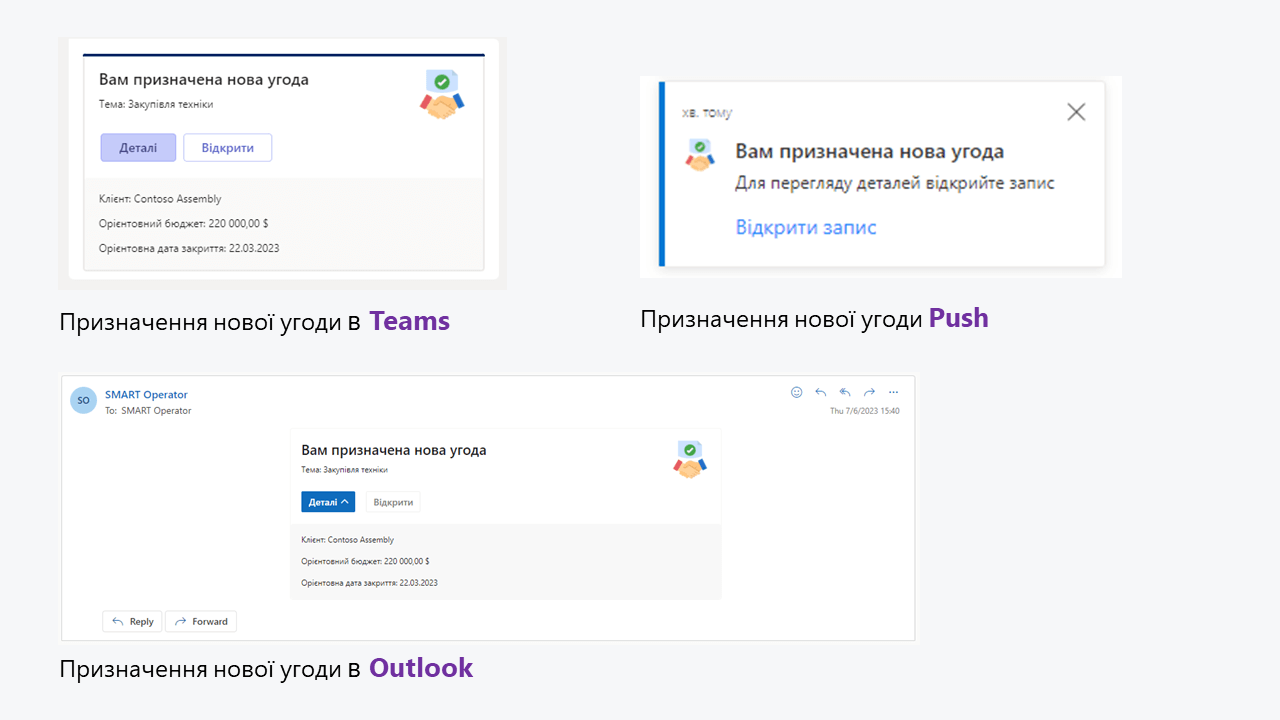Click the SO sender avatar

83,400
